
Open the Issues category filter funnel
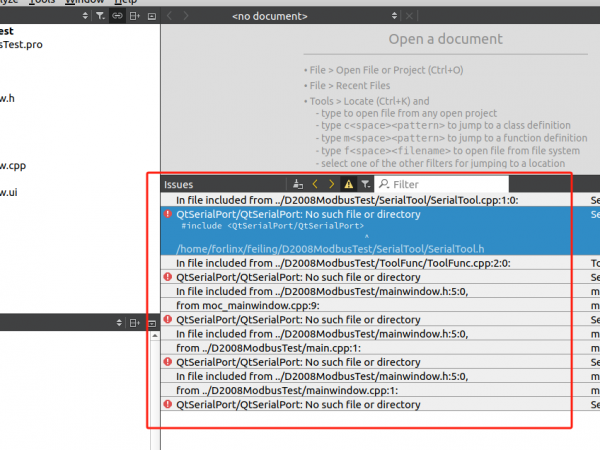[x=365, y=184]
